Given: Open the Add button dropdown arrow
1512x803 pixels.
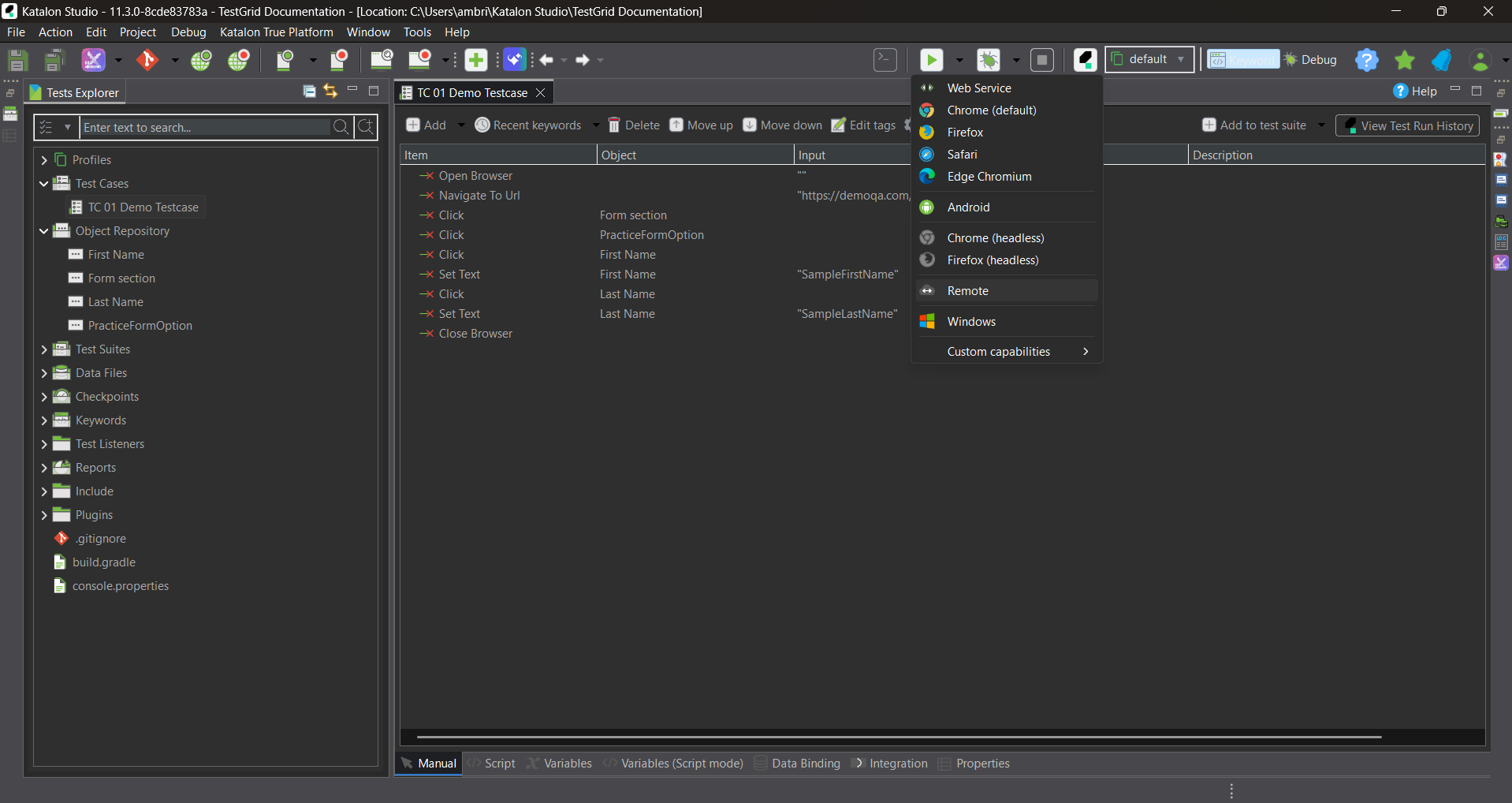Looking at the screenshot, I should tap(461, 125).
